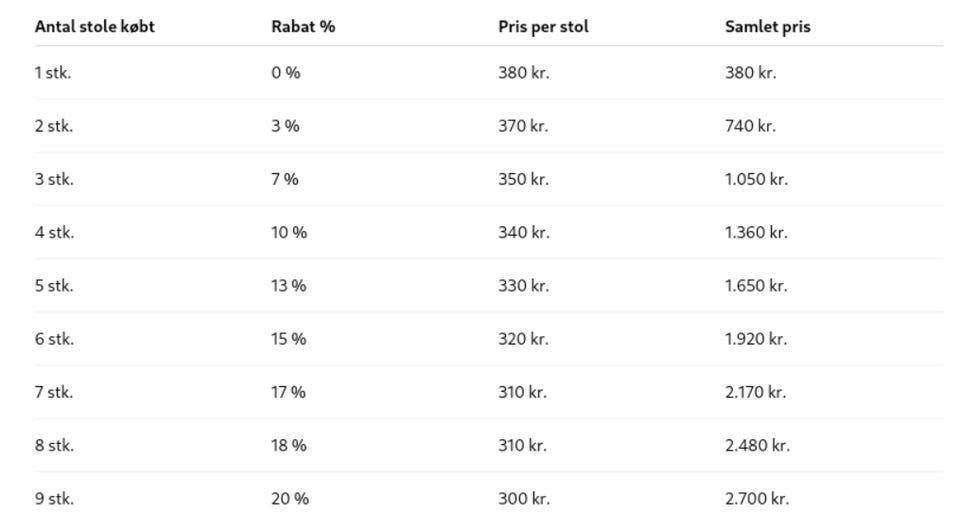Click the "Rabat %" column header
The width and height of the screenshot is (960, 532).
[302, 27]
